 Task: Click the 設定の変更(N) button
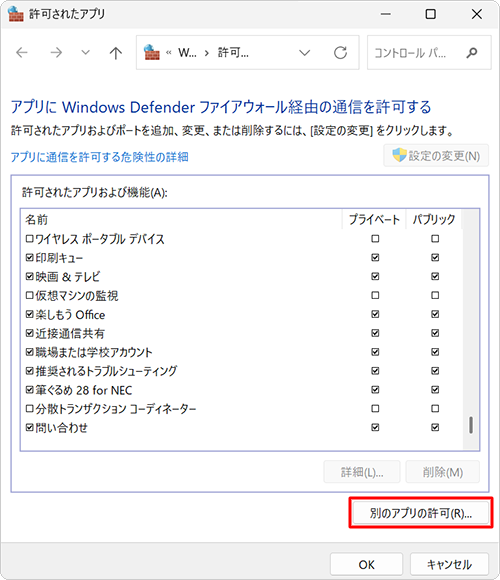click(436, 156)
